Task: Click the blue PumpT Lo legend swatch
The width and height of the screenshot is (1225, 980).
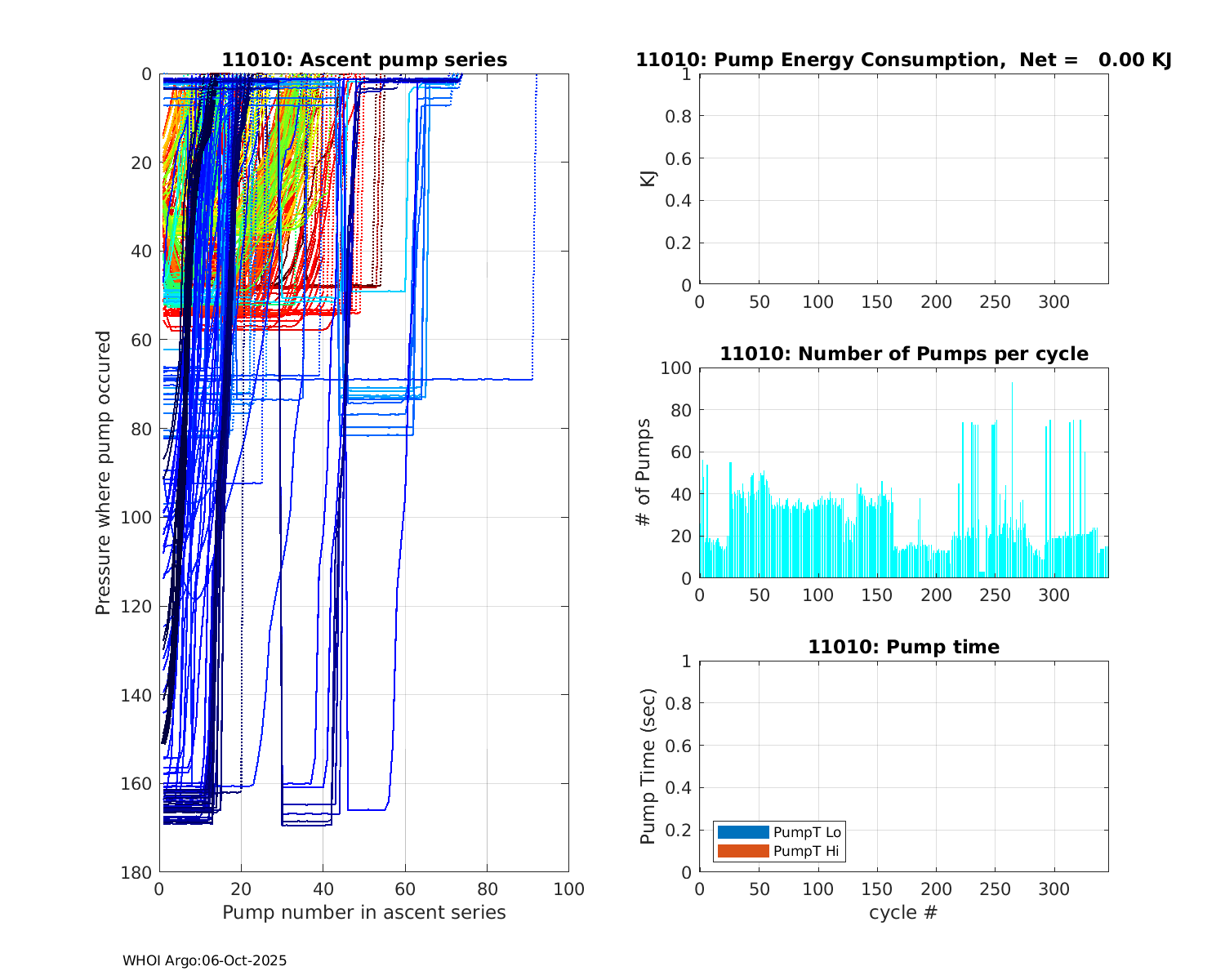Action: (x=743, y=832)
